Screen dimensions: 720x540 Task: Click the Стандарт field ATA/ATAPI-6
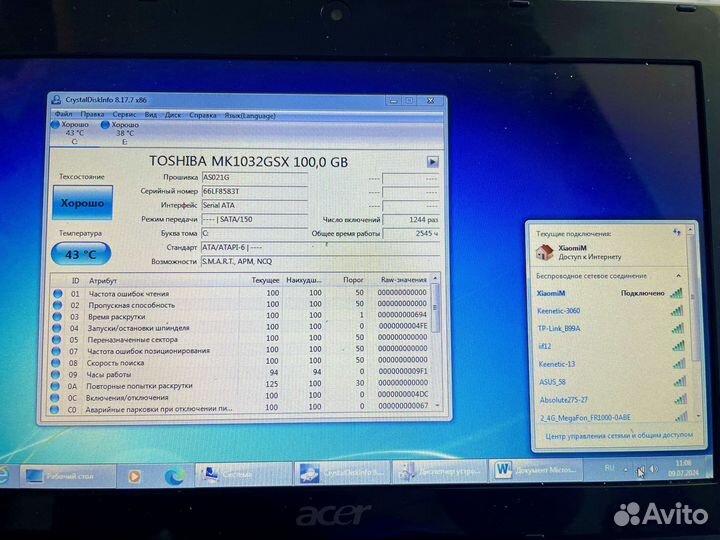click(x=320, y=248)
